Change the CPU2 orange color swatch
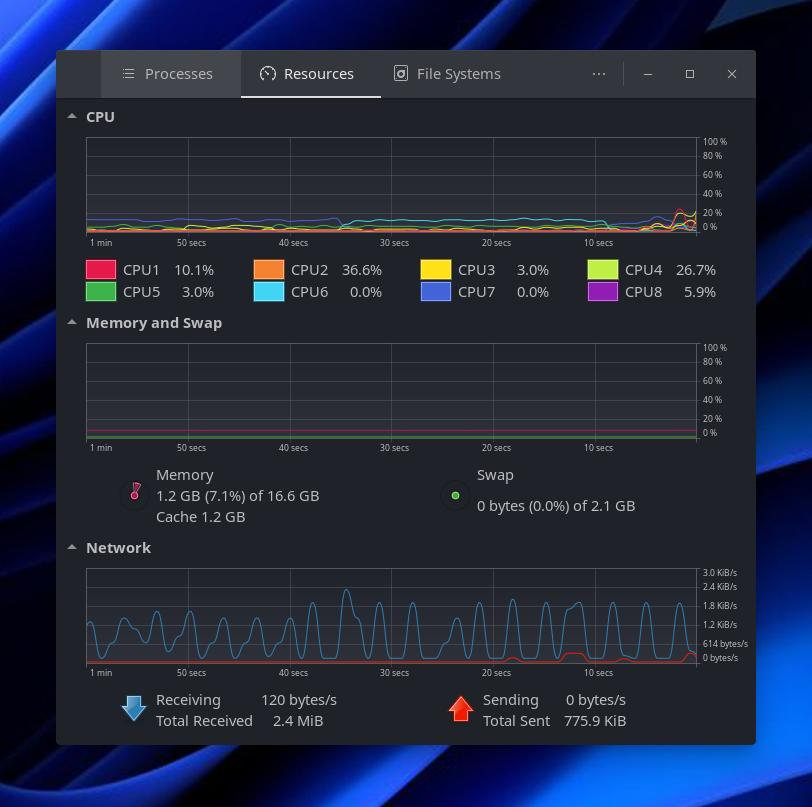812x807 pixels. (x=268, y=270)
